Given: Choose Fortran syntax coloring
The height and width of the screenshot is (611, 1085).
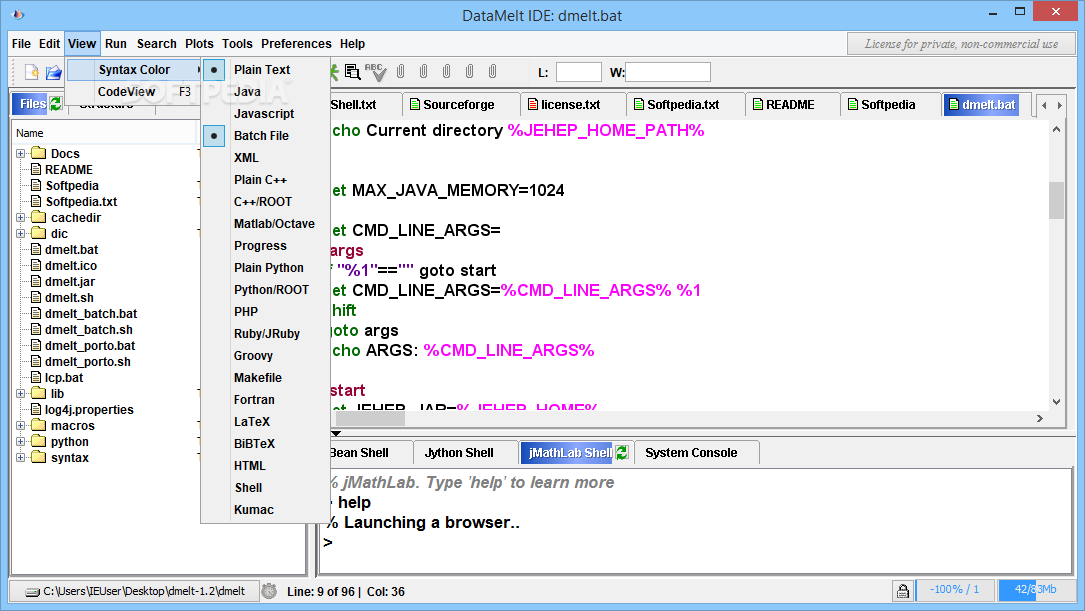Looking at the screenshot, I should [254, 399].
